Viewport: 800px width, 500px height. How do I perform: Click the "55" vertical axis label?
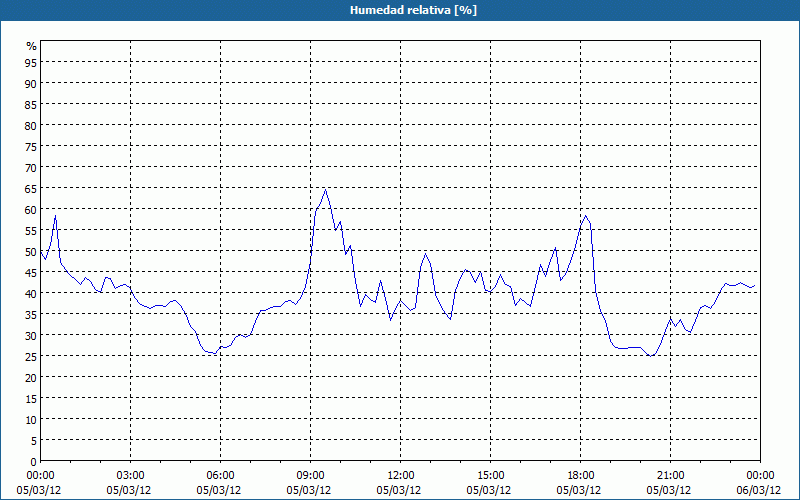[x=31, y=231]
